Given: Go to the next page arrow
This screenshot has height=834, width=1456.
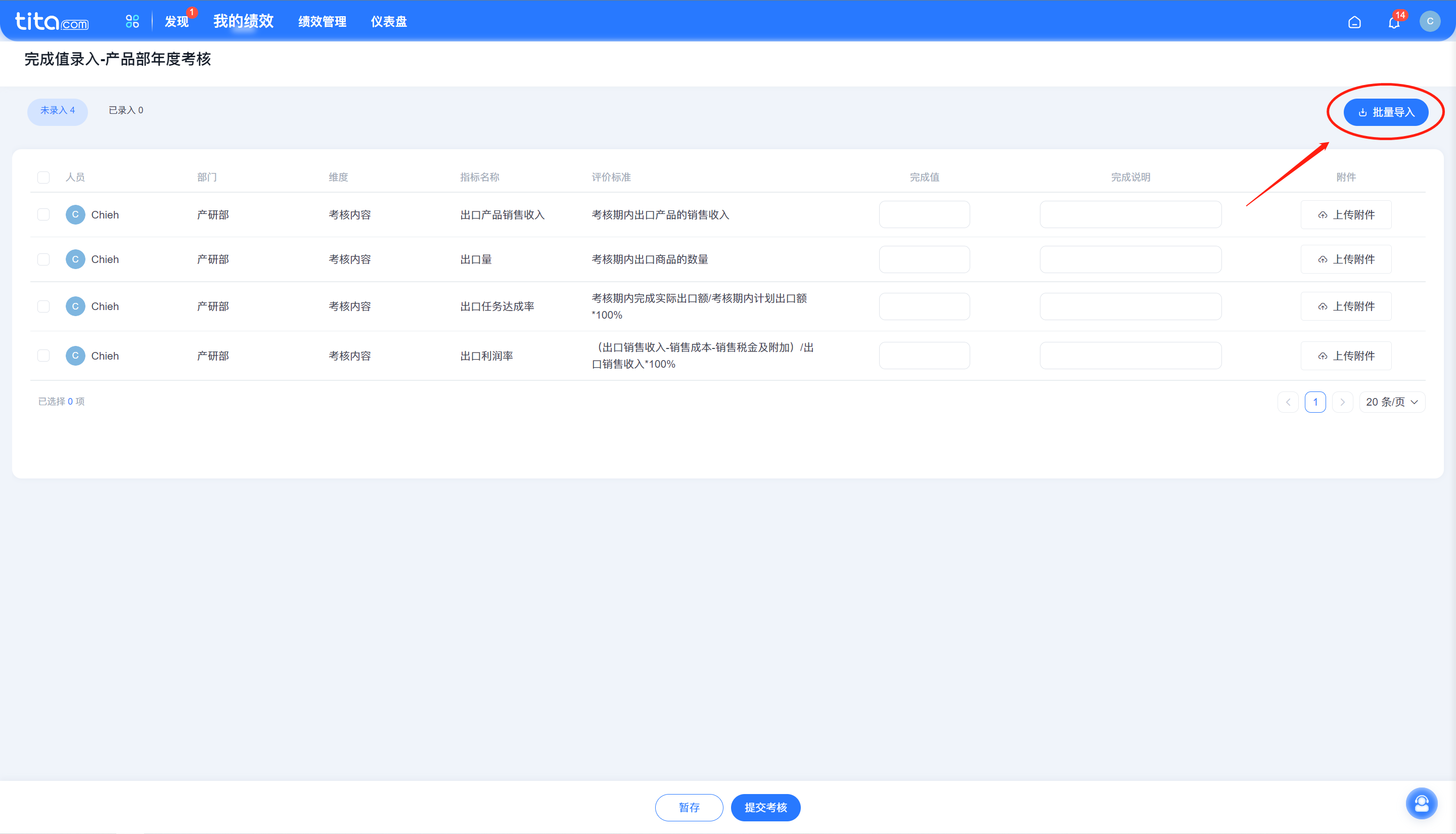Looking at the screenshot, I should [x=1342, y=402].
